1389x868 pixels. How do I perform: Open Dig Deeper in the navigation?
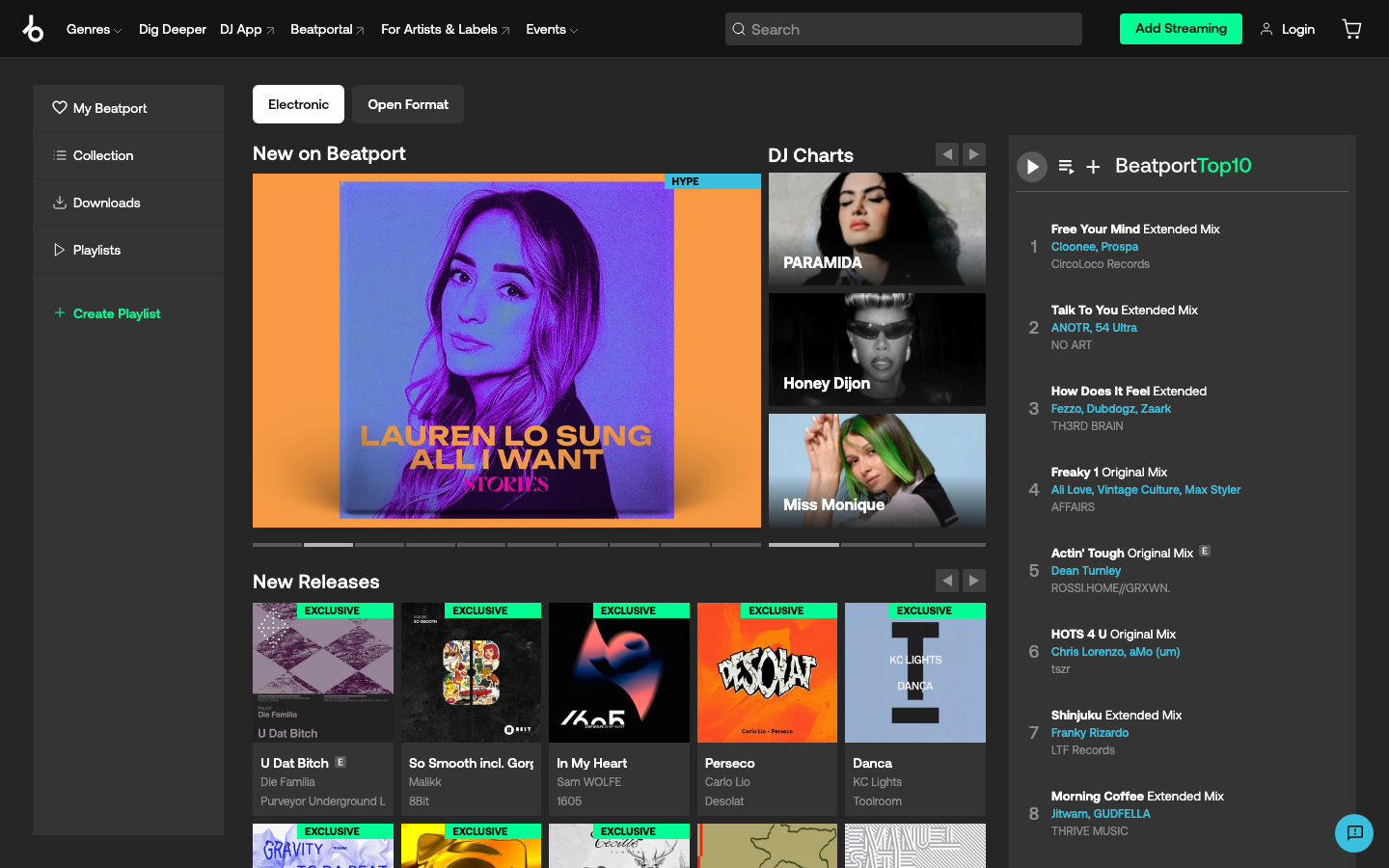click(x=173, y=30)
